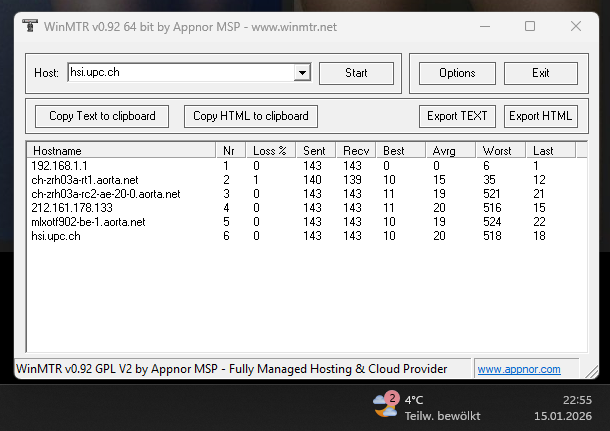Maximize the WinMTR window
The image size is (610, 431).
(x=530, y=26)
